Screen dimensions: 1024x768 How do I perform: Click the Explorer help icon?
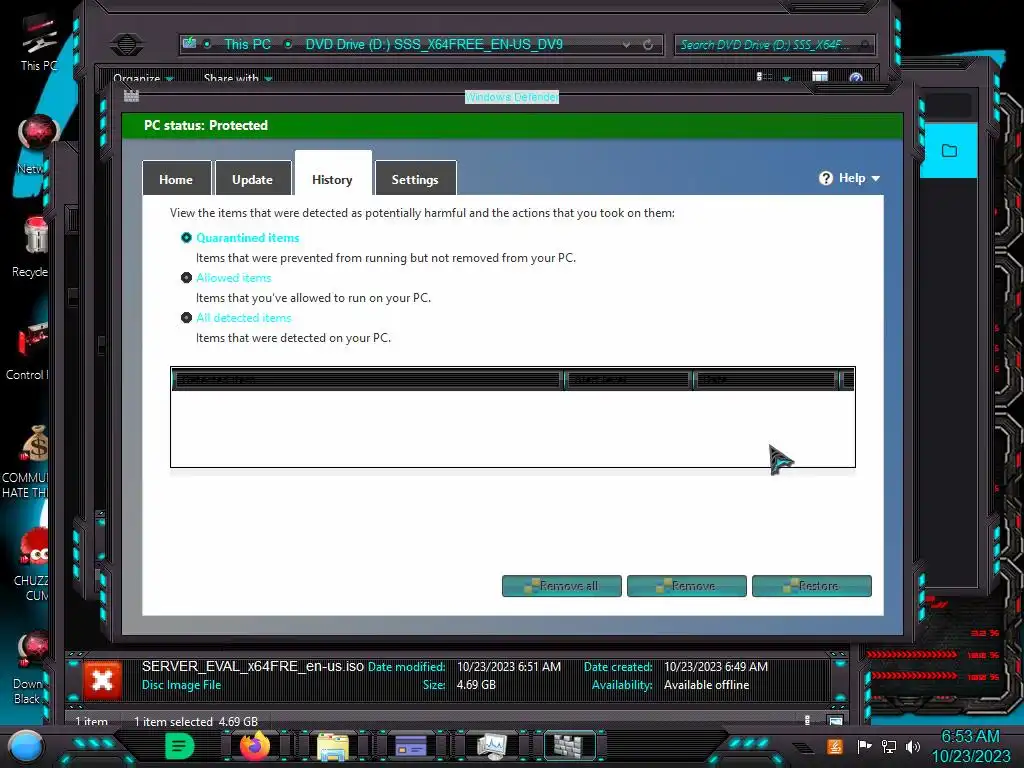pyautogui.click(x=856, y=78)
